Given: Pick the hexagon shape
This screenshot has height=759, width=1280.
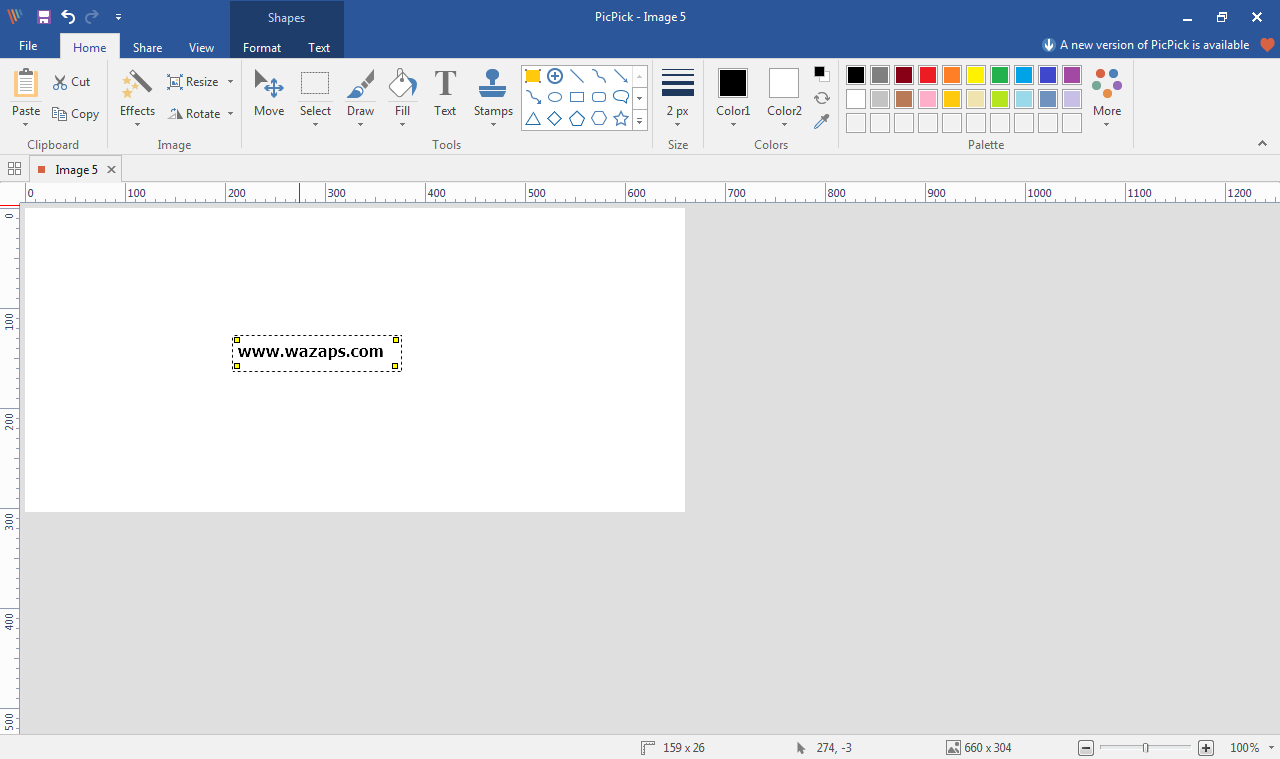Looking at the screenshot, I should 599,119.
